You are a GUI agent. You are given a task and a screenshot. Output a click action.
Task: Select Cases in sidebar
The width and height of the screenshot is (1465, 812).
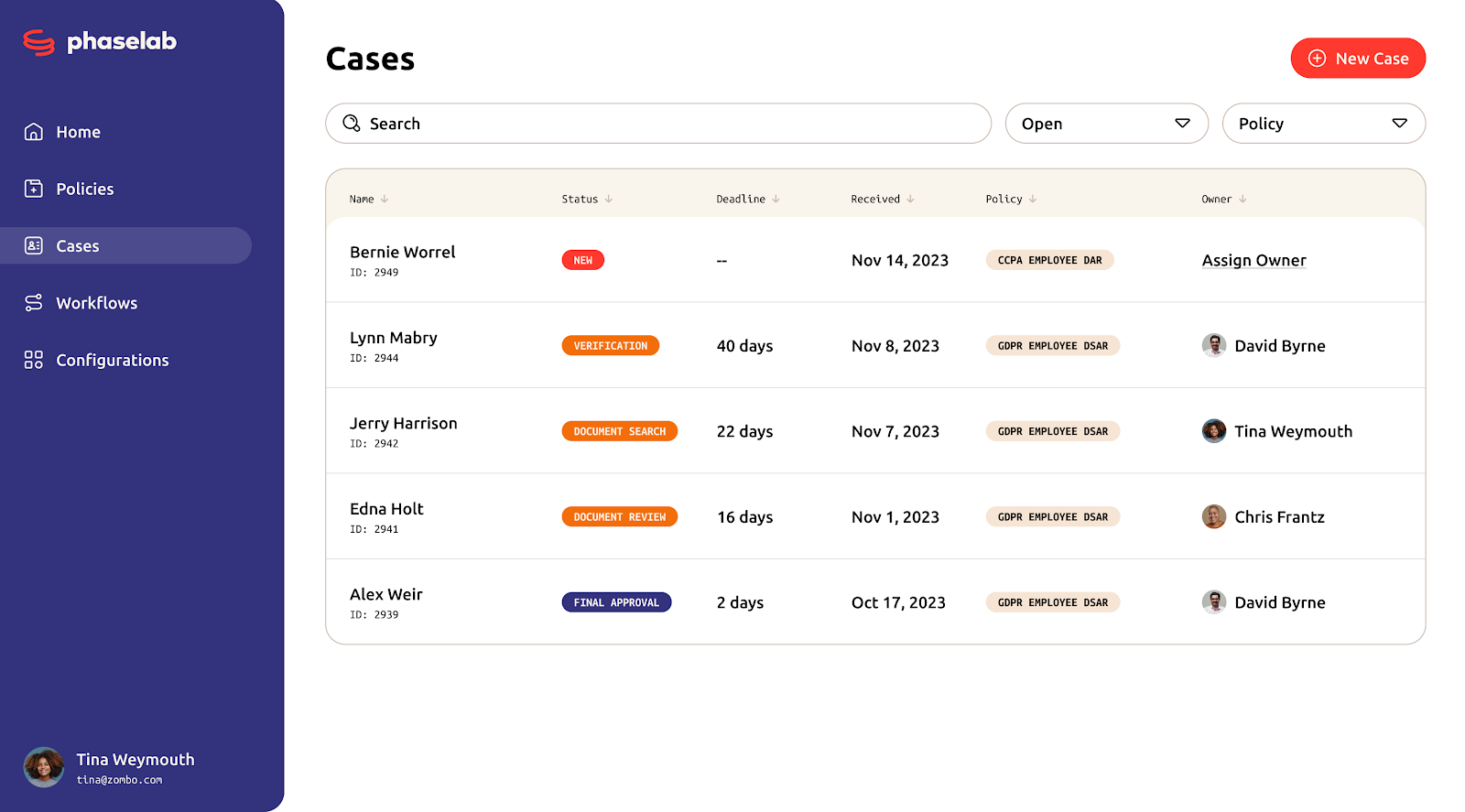[125, 245]
